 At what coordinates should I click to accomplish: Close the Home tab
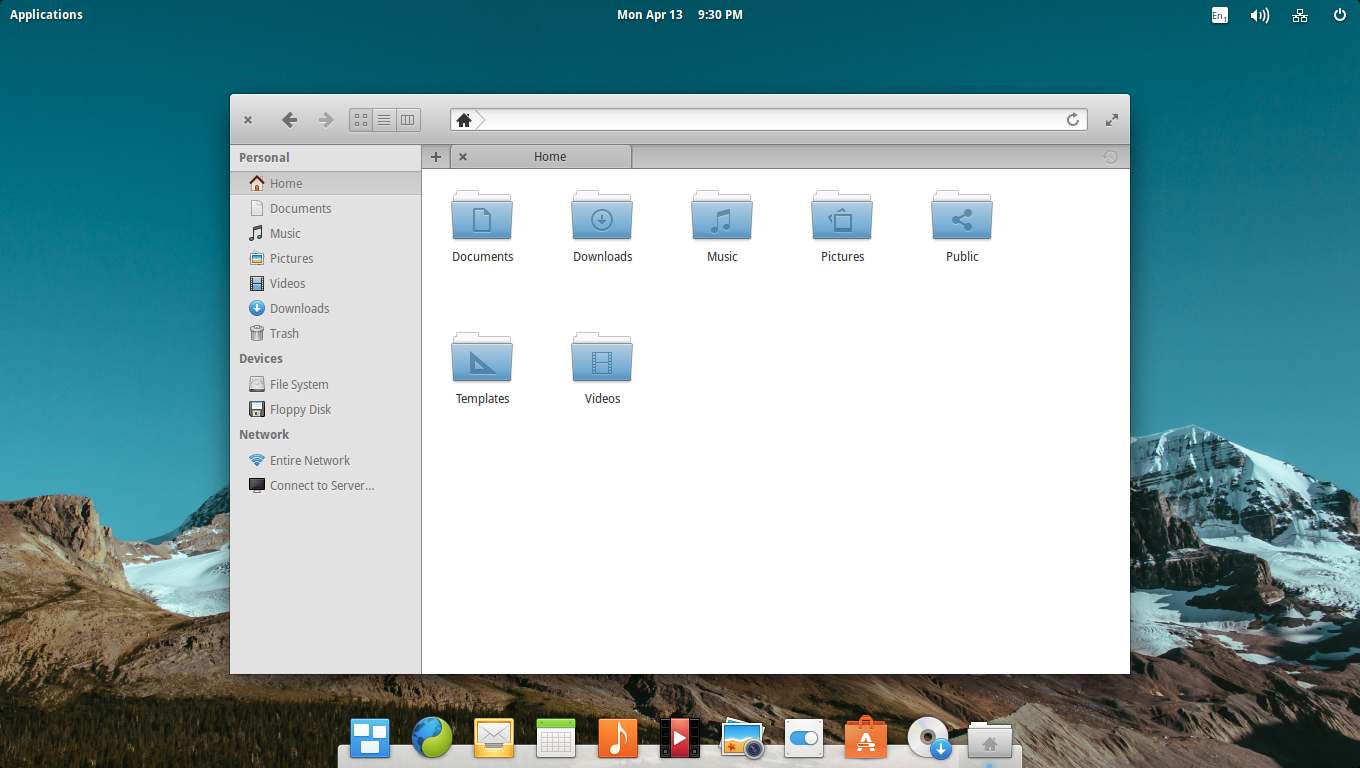[463, 157]
